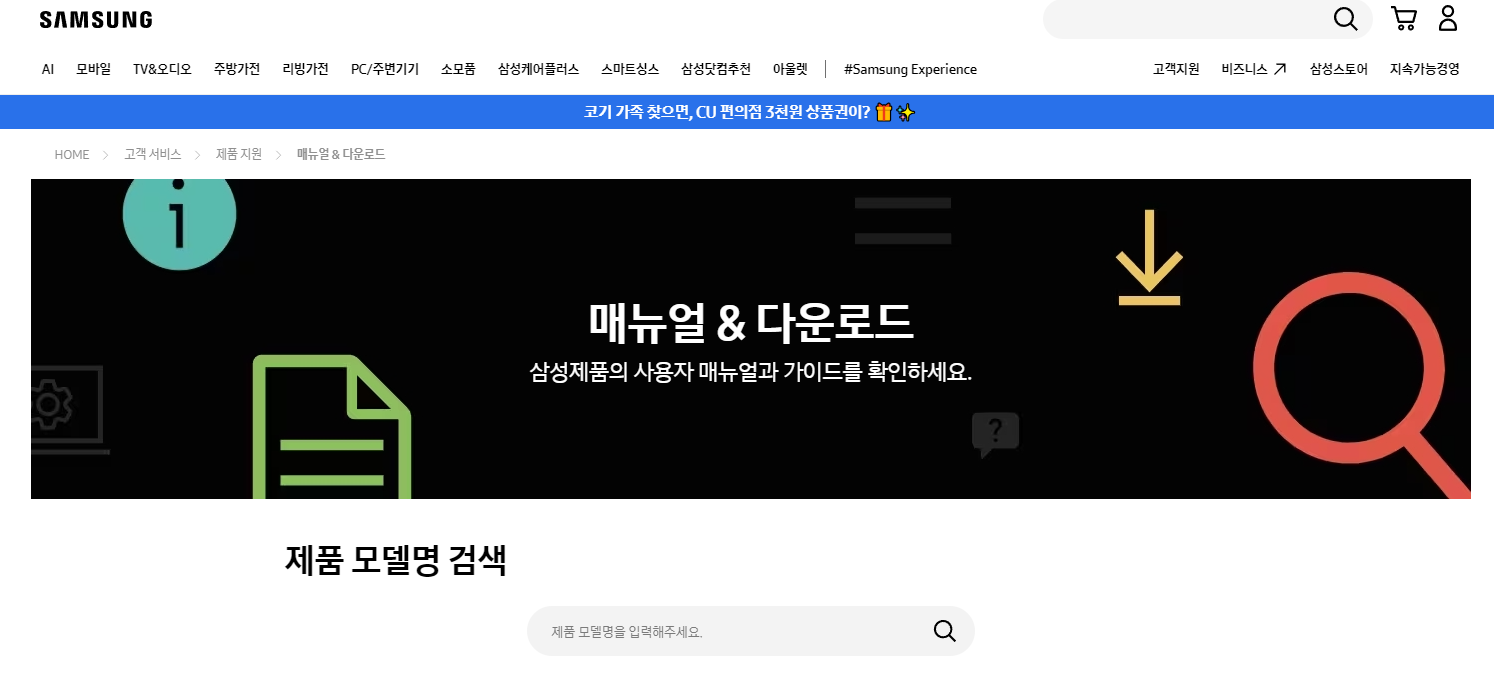
Task: Select the TV&오디오 category
Action: [x=162, y=69]
